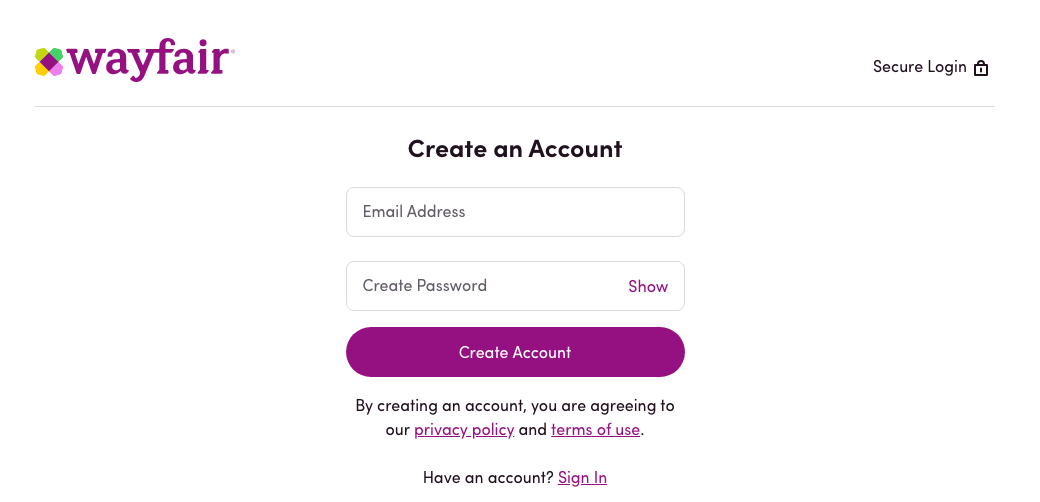1040x502 pixels.
Task: Click the pink petal of the Wayfair logo
Action: click(57, 69)
